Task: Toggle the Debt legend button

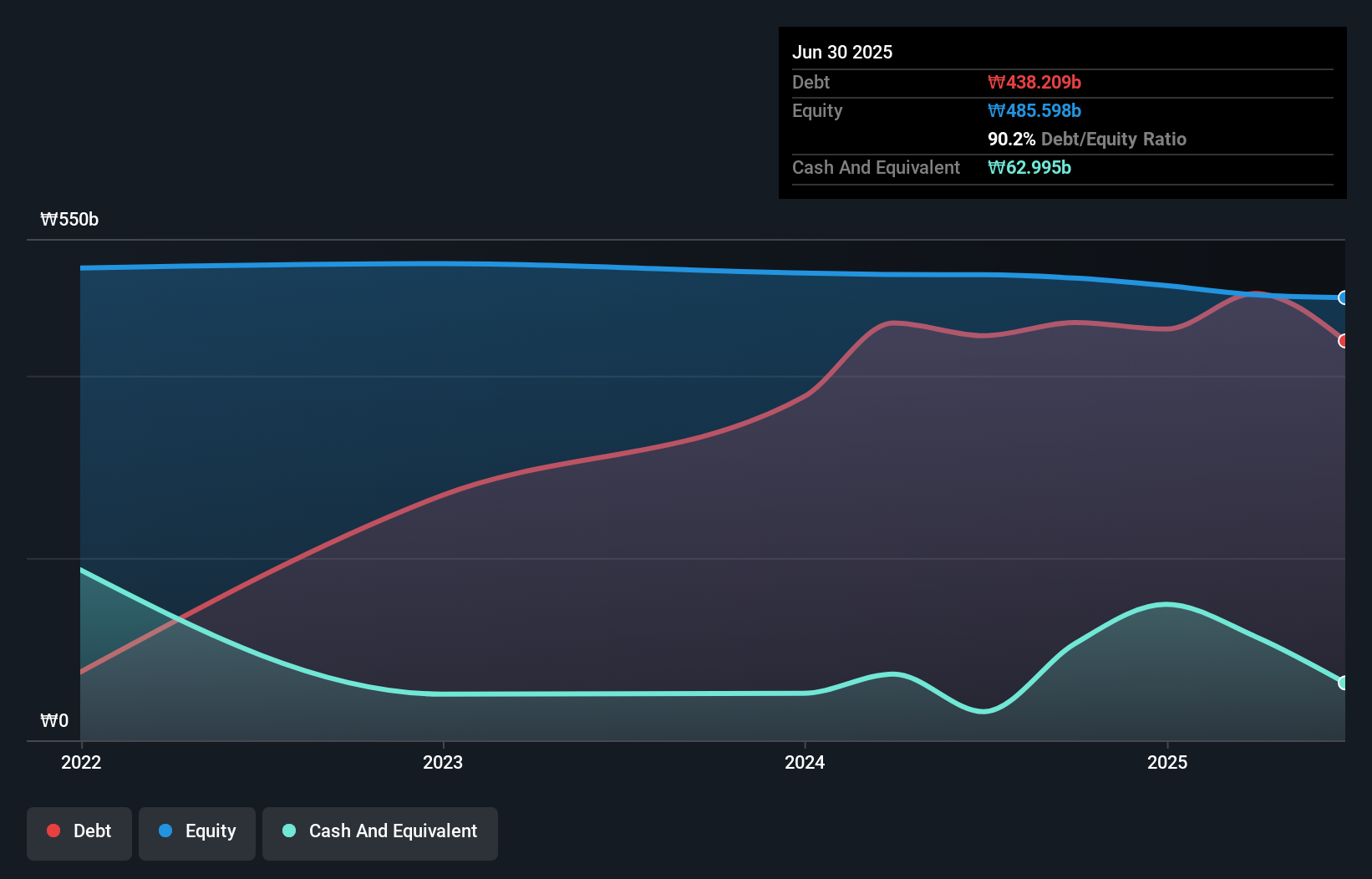Action: point(79,833)
